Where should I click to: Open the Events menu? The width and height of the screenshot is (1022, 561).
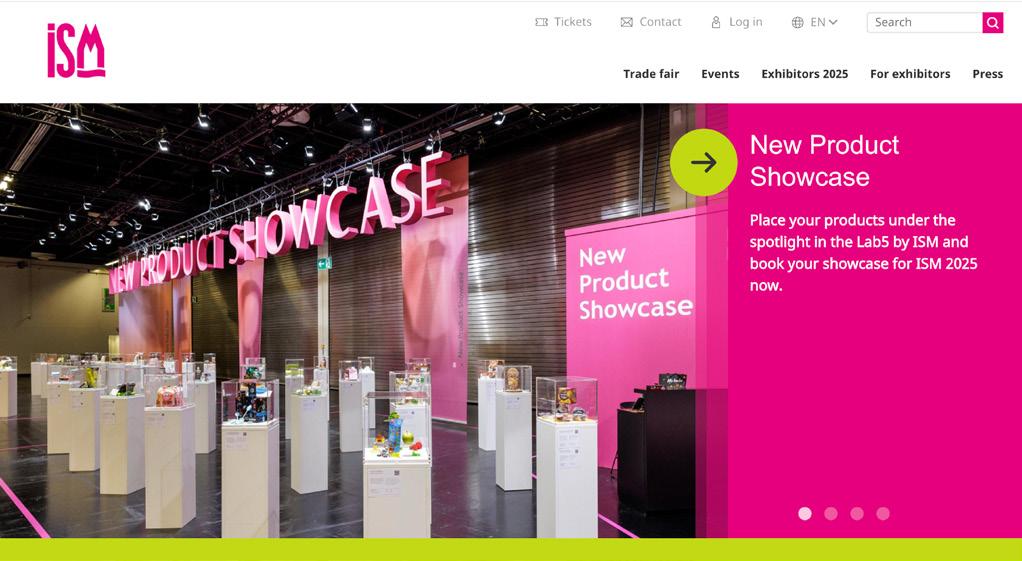point(720,74)
